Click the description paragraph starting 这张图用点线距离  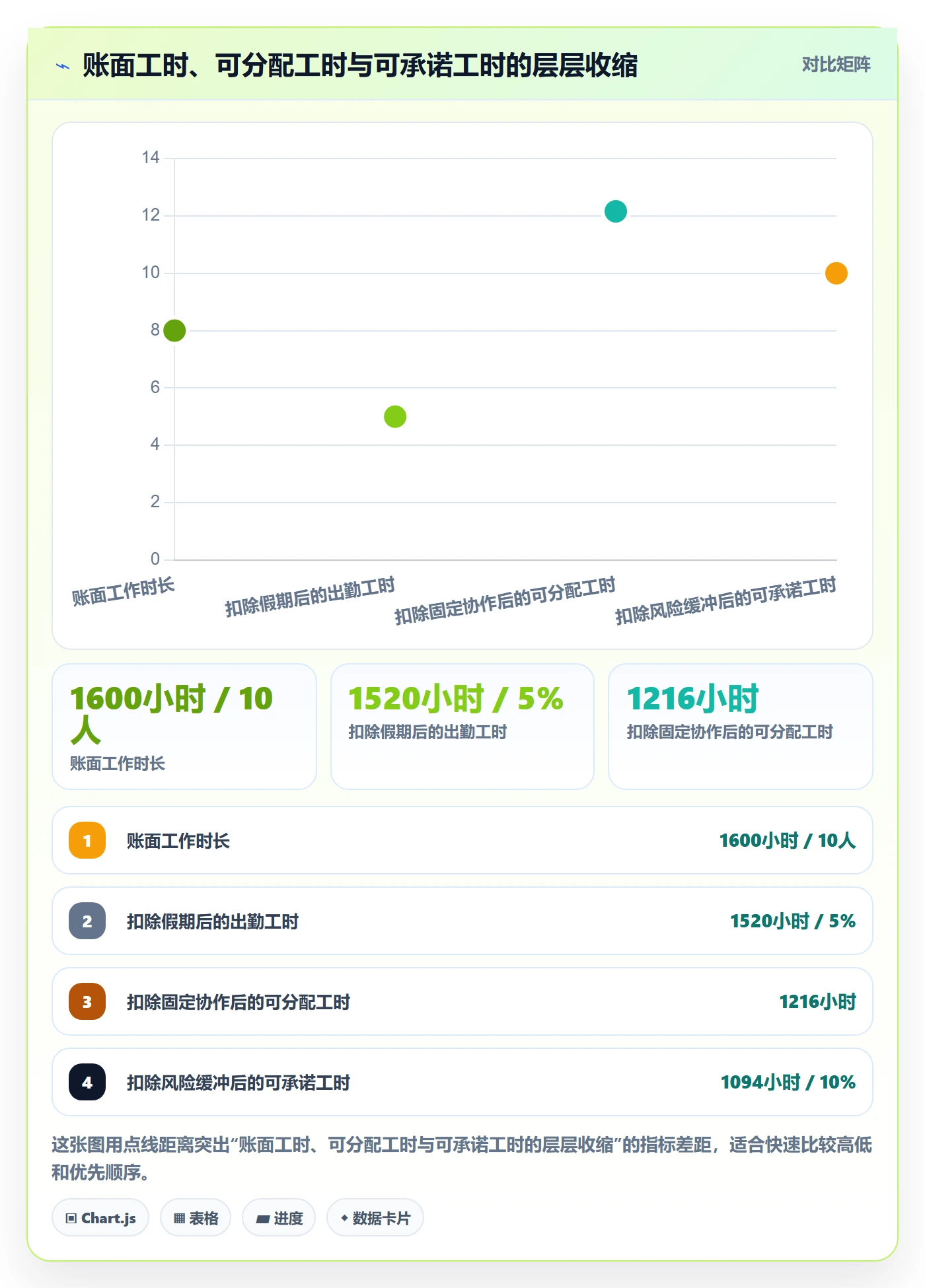[x=462, y=1158]
